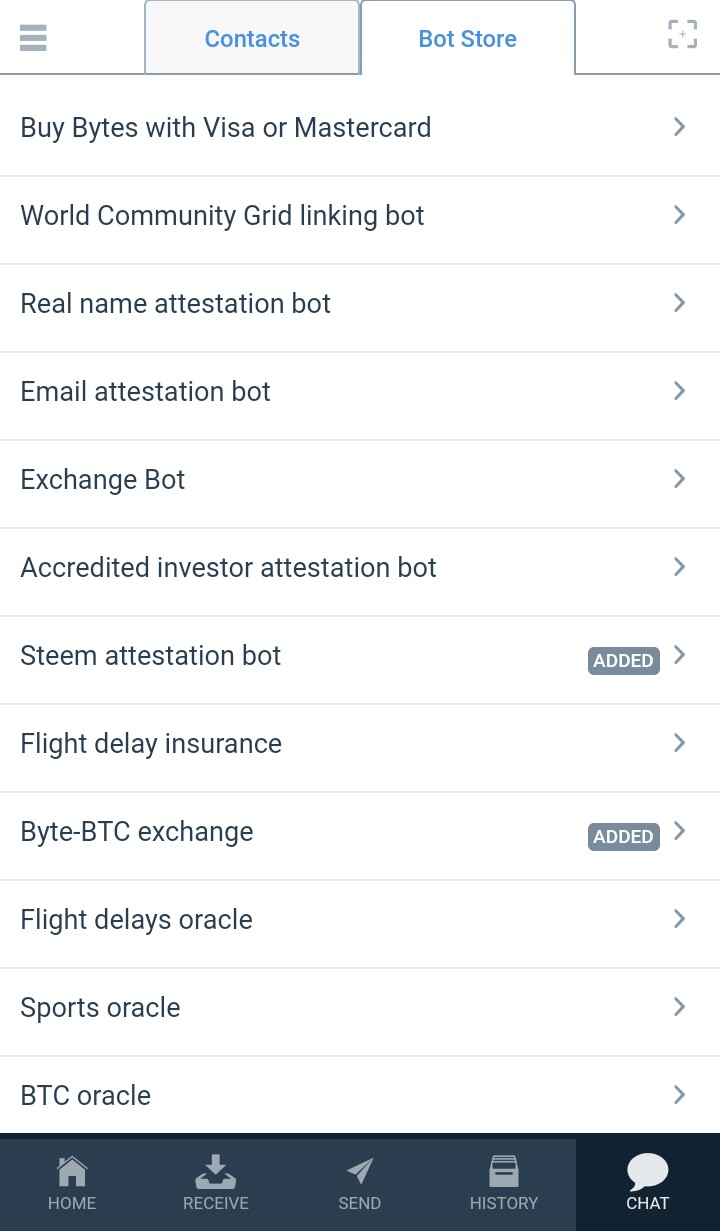This screenshot has width=720, height=1231.
Task: Open Email attestation bot entry
Action: [145, 392]
